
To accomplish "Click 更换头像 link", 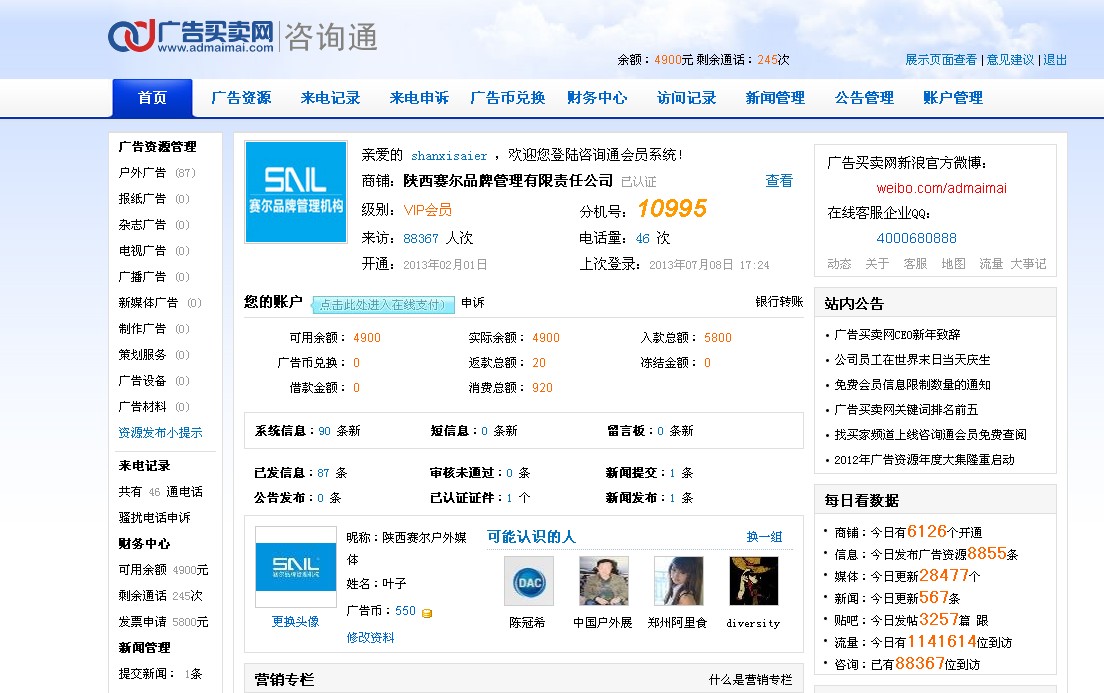I will pyautogui.click(x=296, y=622).
